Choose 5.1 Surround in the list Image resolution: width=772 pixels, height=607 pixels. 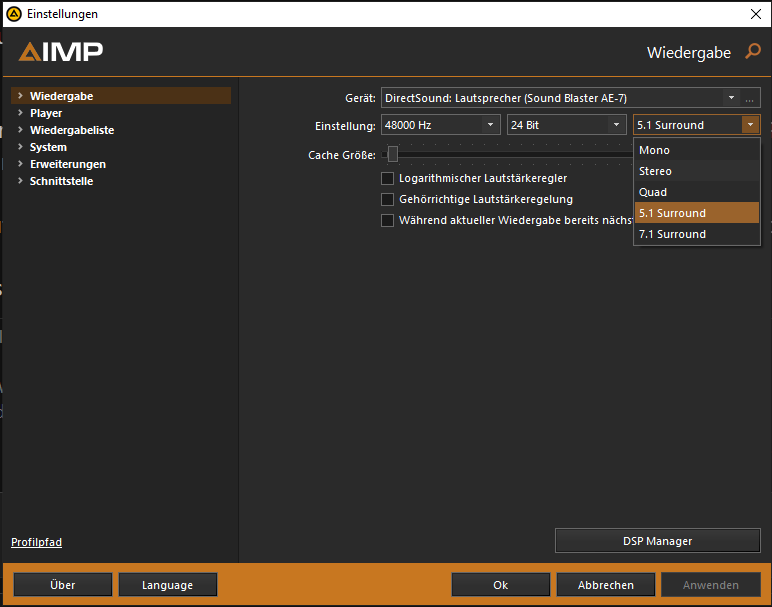click(697, 213)
